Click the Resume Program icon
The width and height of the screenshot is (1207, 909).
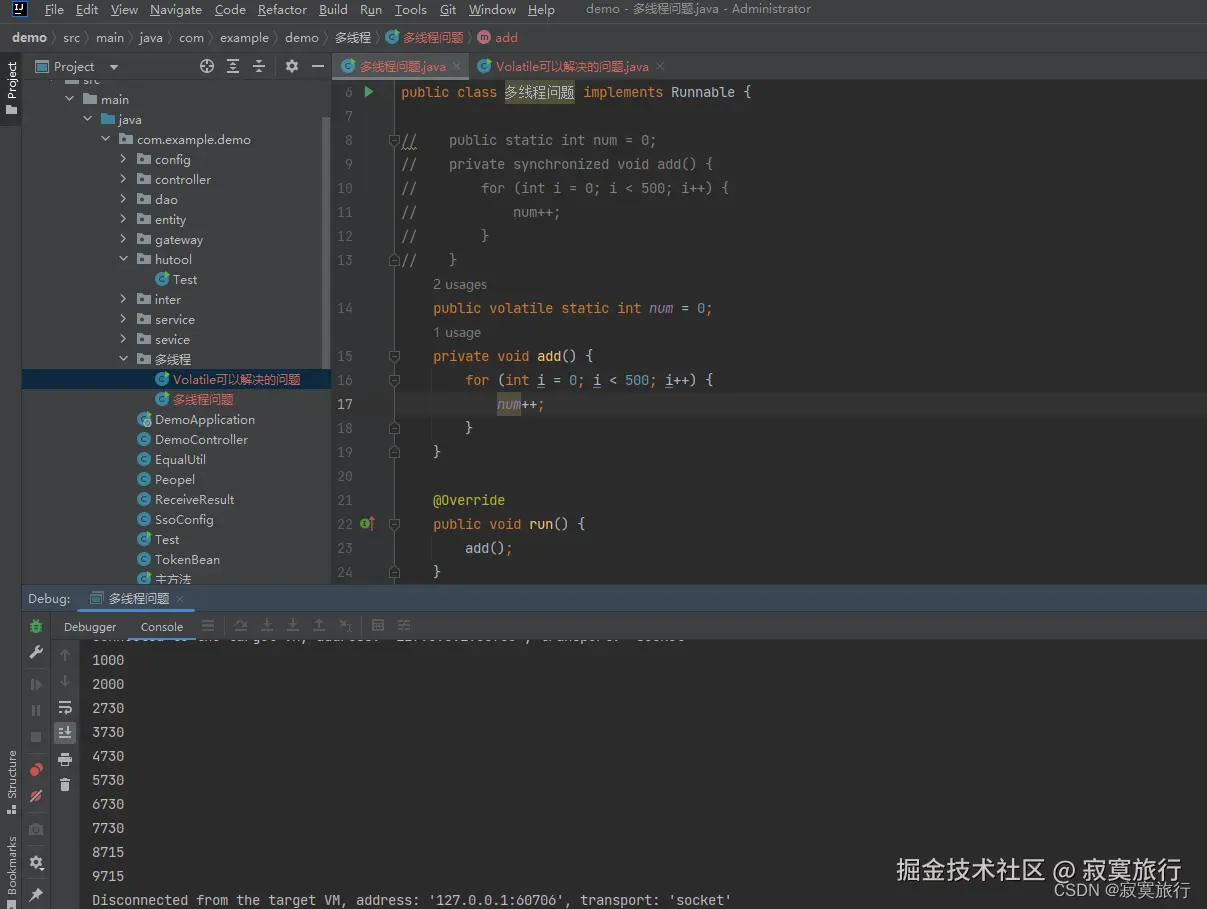click(36, 685)
